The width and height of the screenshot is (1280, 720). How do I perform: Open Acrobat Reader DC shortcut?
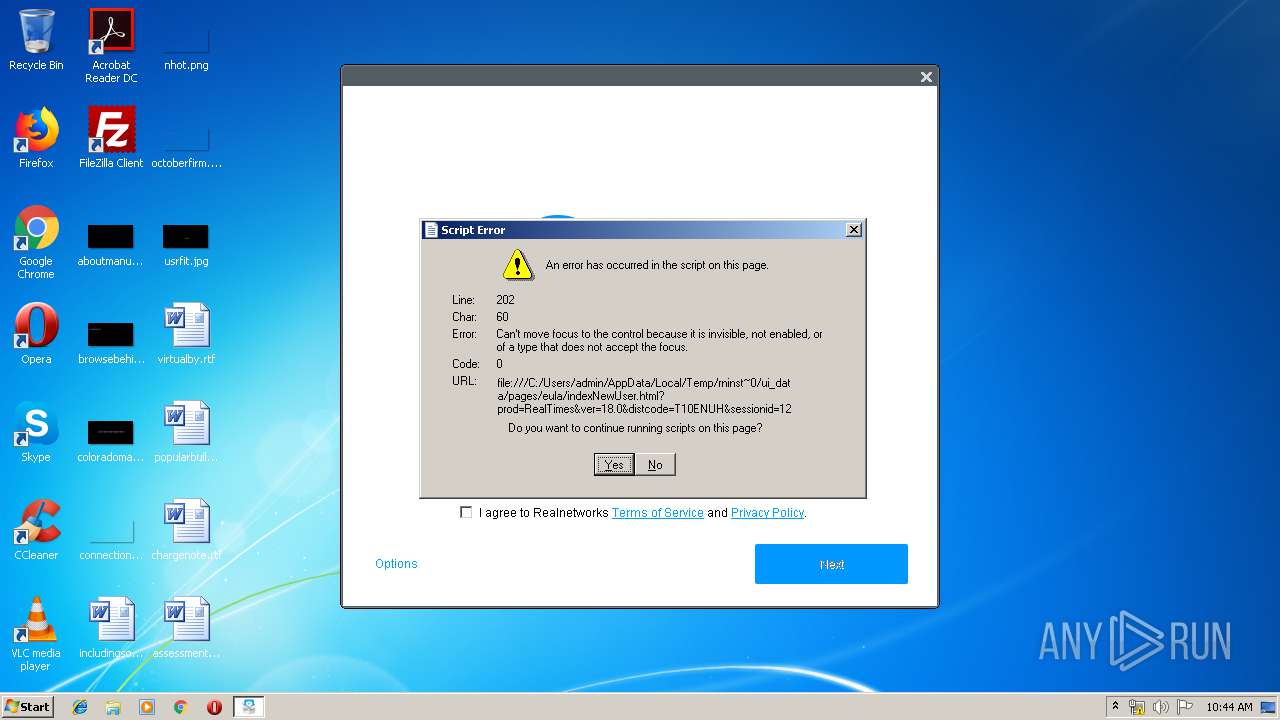click(111, 45)
